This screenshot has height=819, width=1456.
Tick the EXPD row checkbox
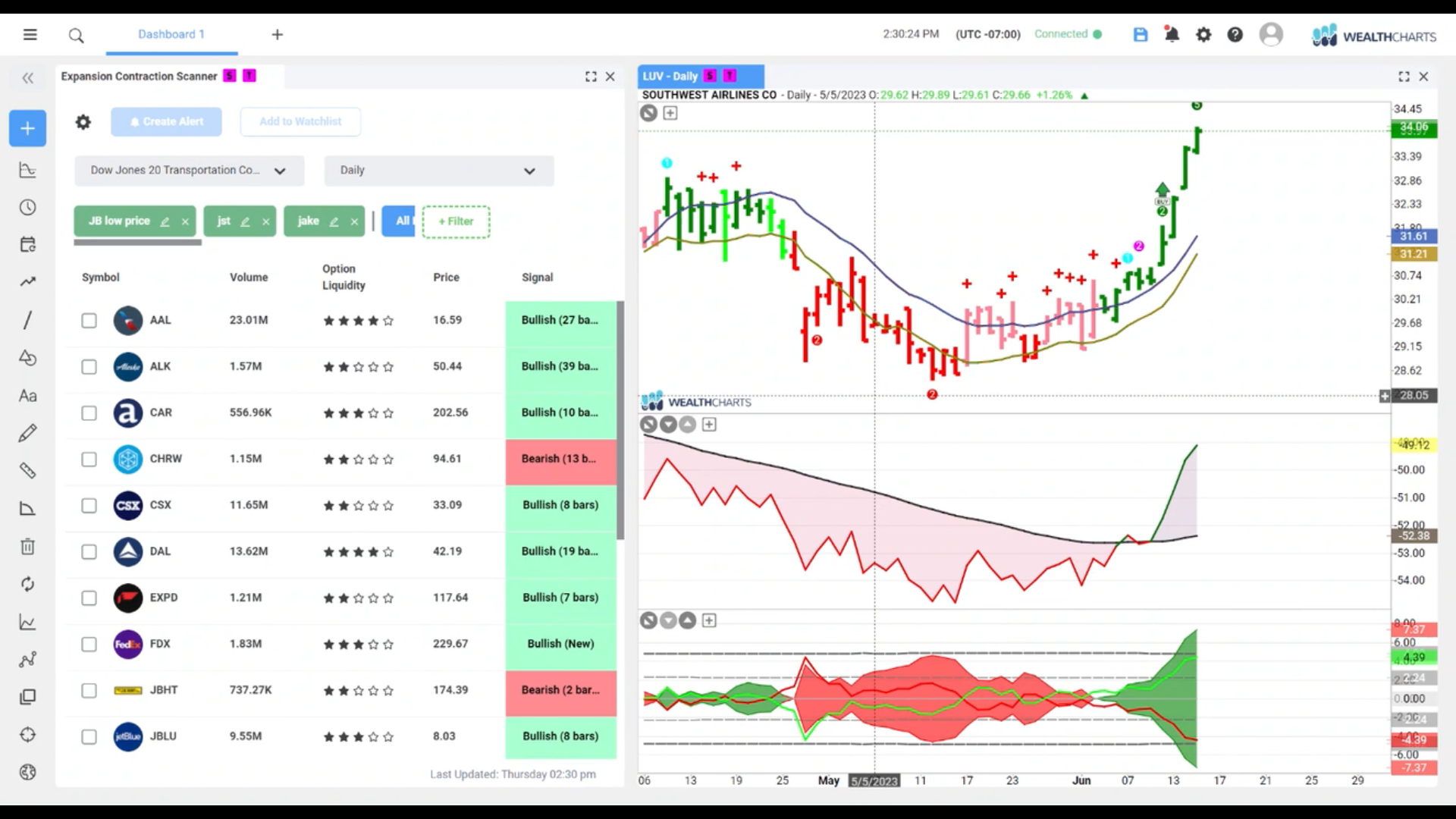[x=89, y=598]
